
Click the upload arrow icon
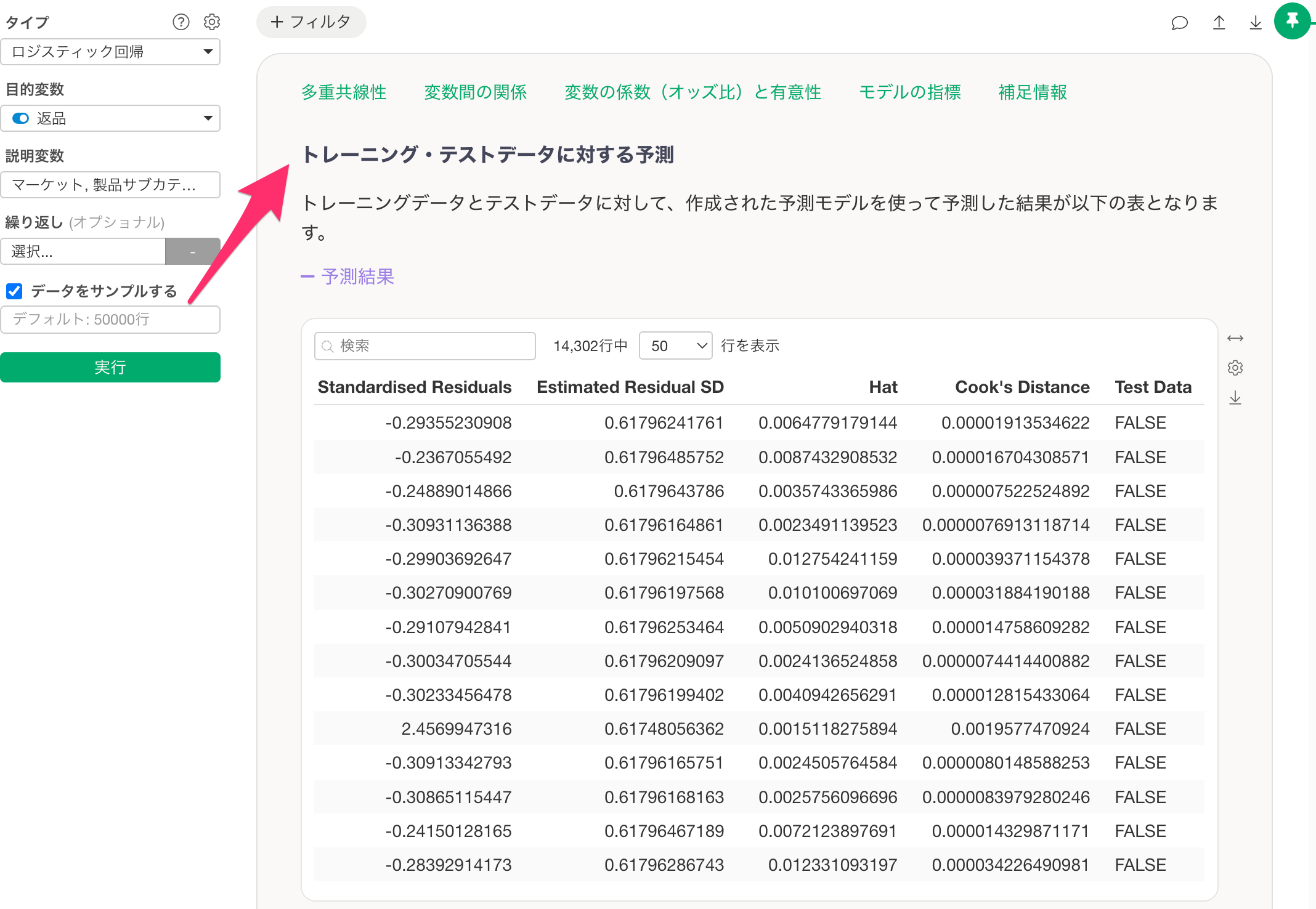(1219, 23)
